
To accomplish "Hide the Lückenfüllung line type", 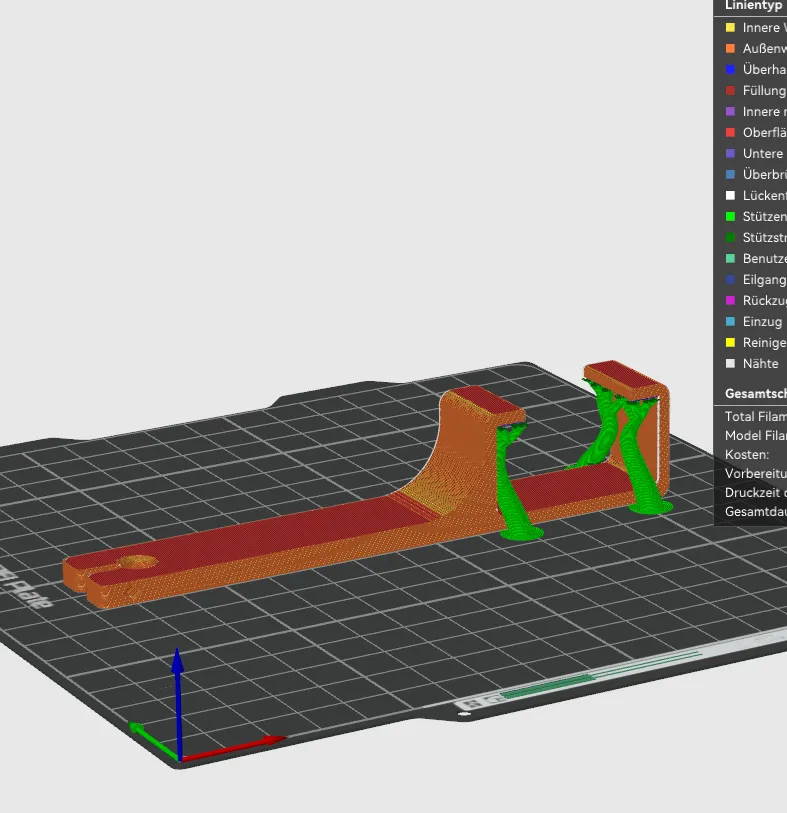I will [x=762, y=196].
